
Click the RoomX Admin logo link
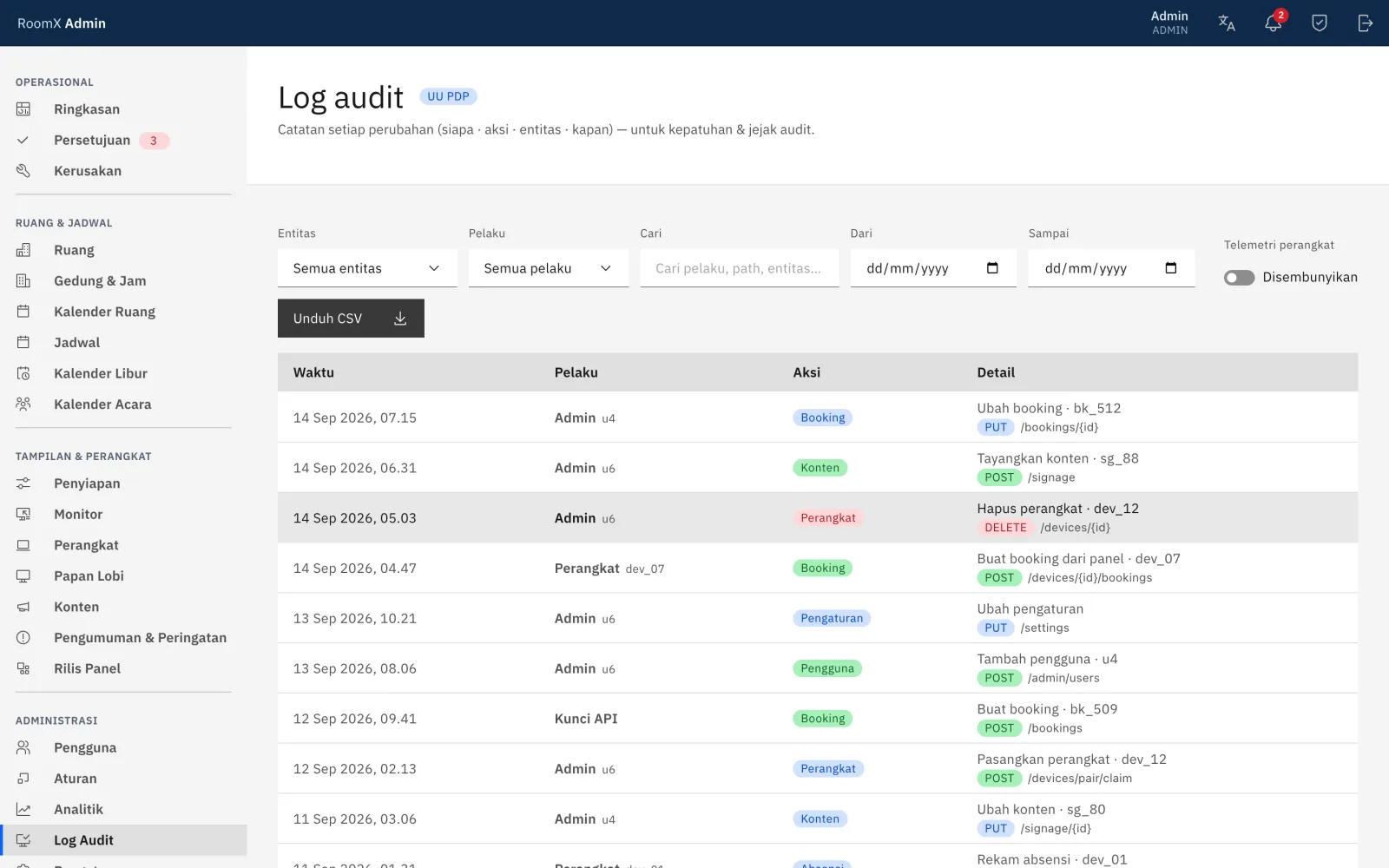(x=62, y=23)
